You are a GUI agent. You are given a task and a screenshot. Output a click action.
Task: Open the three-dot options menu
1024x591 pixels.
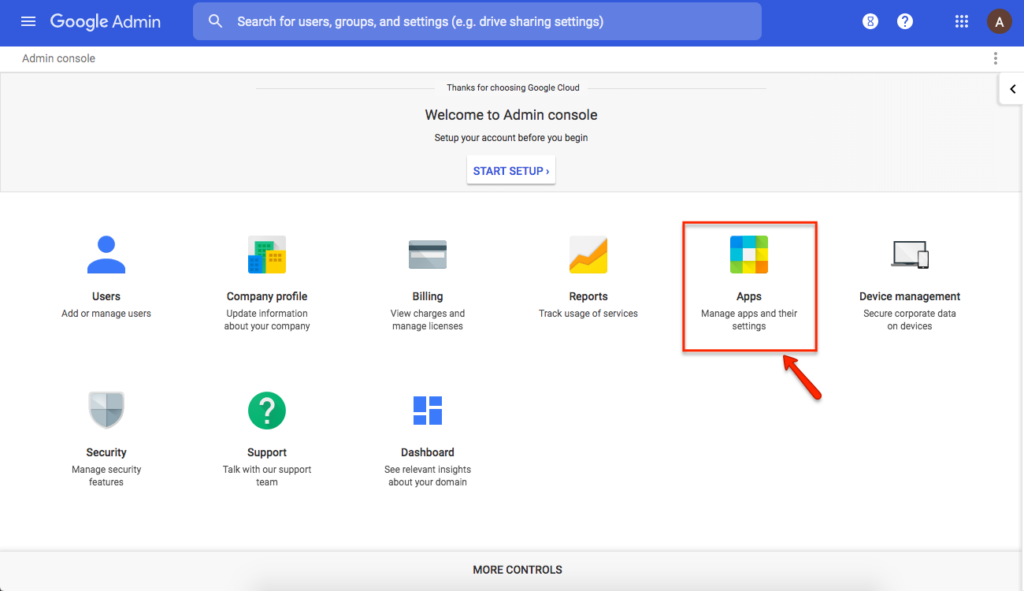(x=995, y=59)
